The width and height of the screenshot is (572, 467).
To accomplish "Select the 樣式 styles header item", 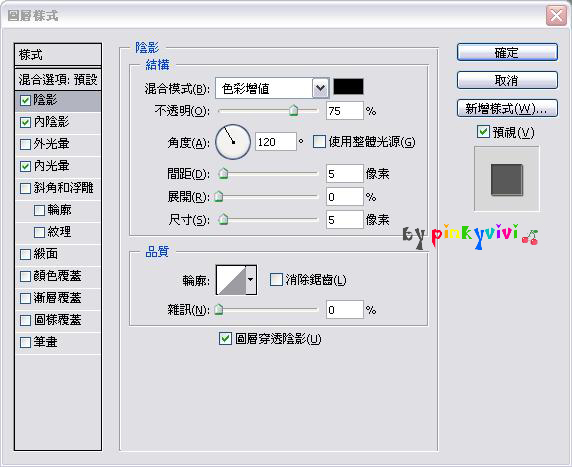I will (58, 55).
